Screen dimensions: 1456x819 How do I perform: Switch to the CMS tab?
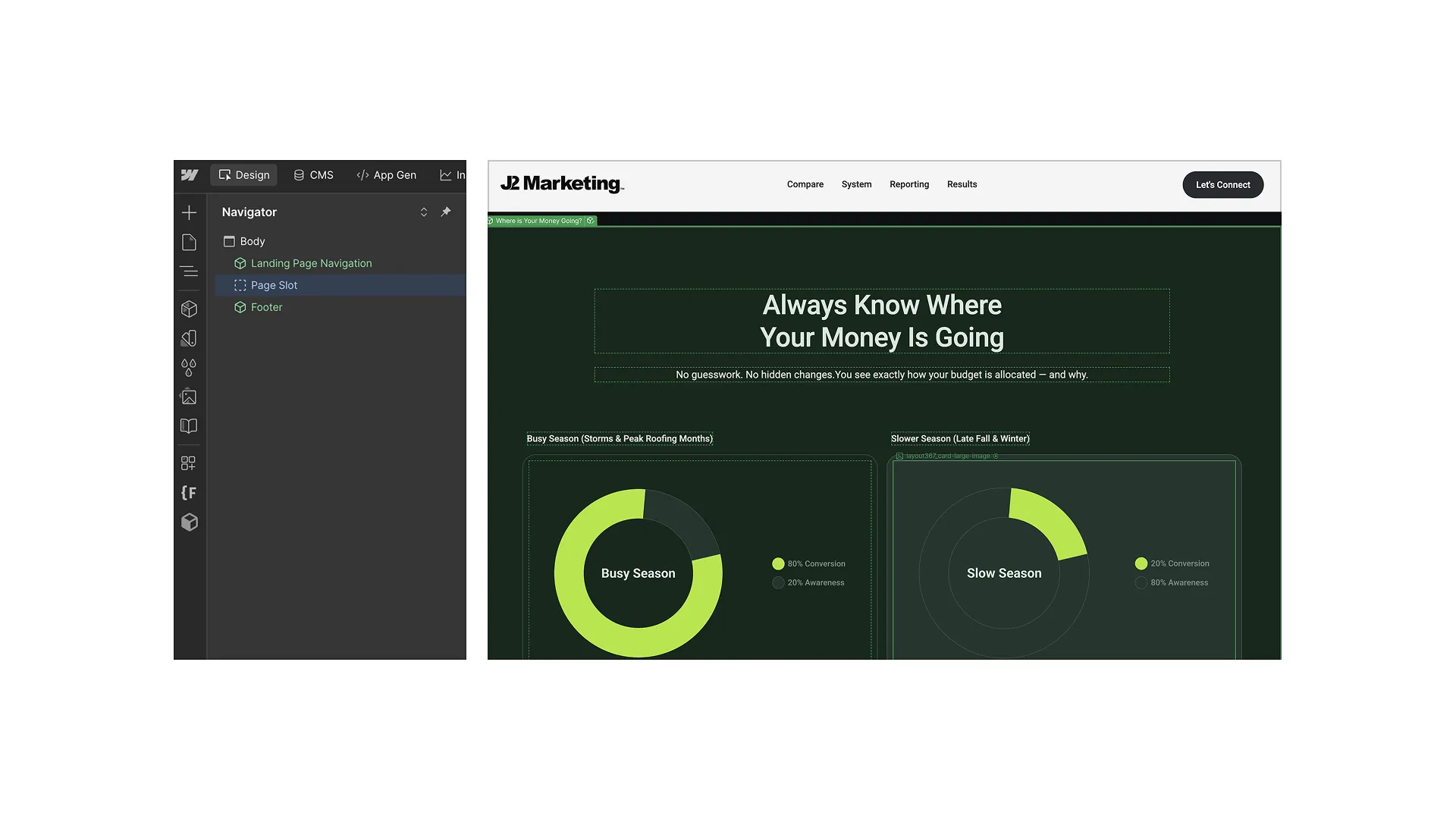click(313, 175)
